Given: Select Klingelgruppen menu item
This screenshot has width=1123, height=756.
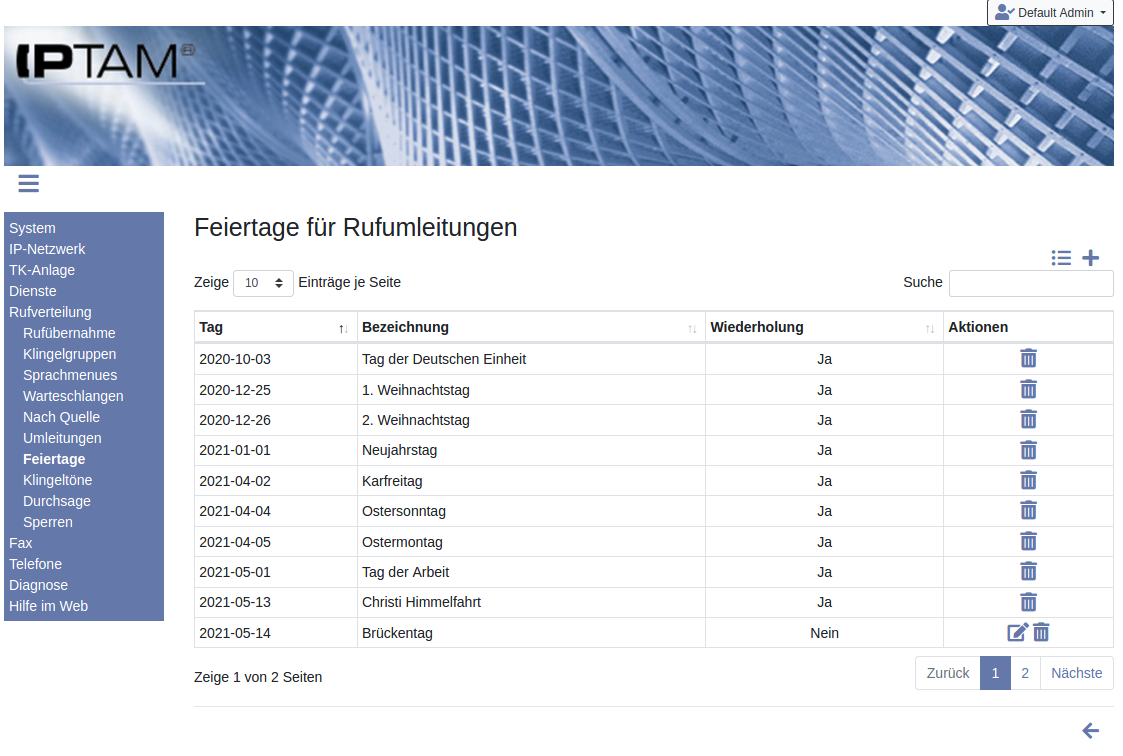Looking at the screenshot, I should point(69,354).
